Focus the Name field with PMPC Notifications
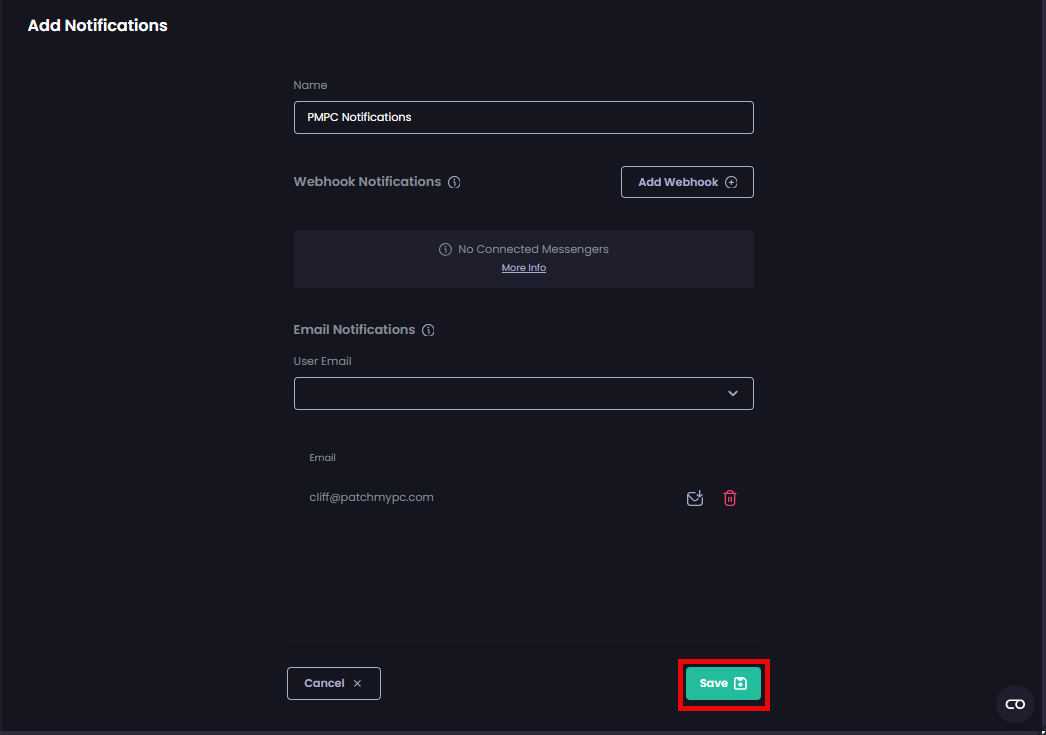The image size is (1046, 735). (x=523, y=117)
